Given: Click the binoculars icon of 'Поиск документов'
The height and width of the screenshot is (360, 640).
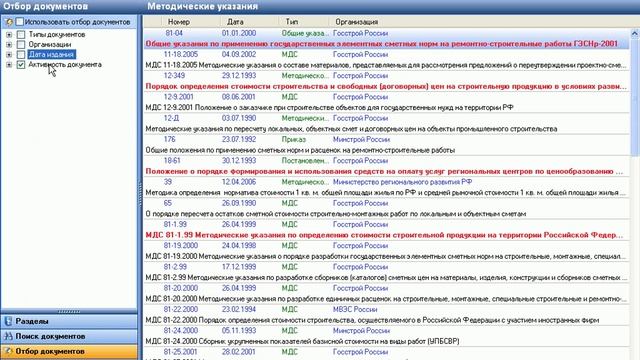Looking at the screenshot, I should coord(8,336).
